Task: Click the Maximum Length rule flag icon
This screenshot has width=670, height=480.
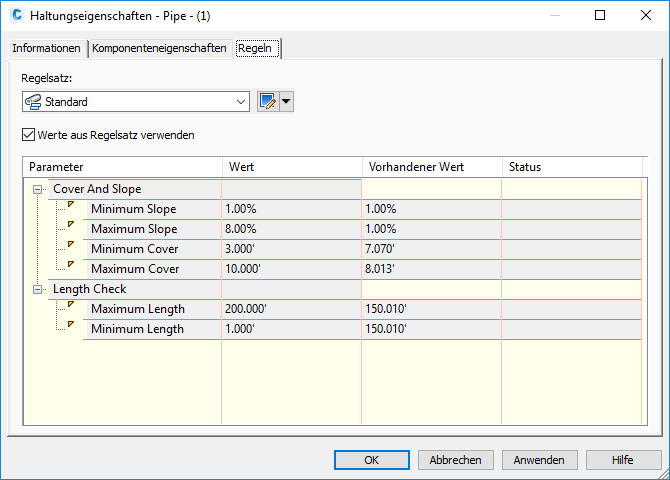Action: 70,305
